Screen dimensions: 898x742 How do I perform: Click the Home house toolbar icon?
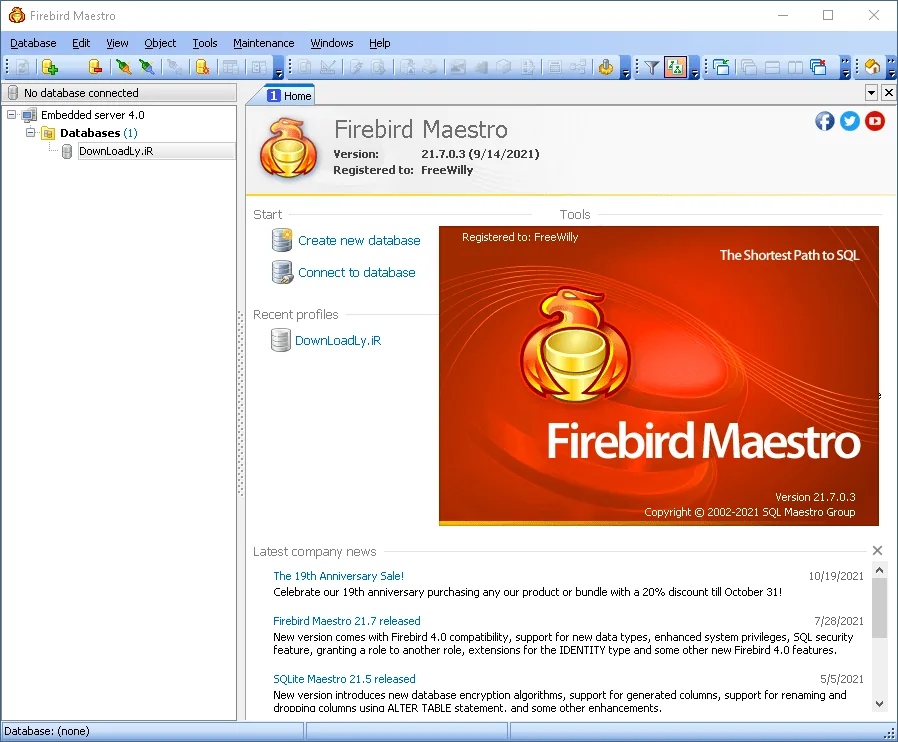point(872,68)
